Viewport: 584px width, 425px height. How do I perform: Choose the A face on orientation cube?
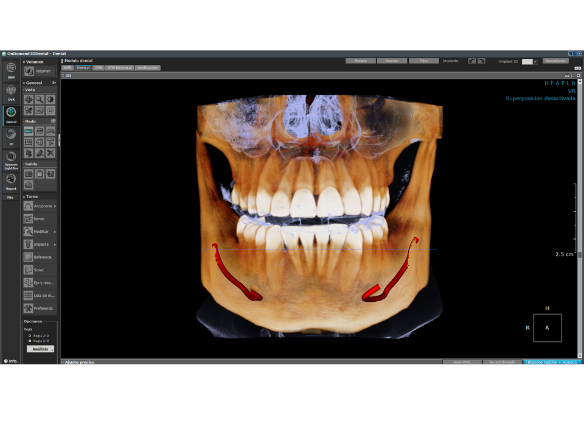point(547,328)
